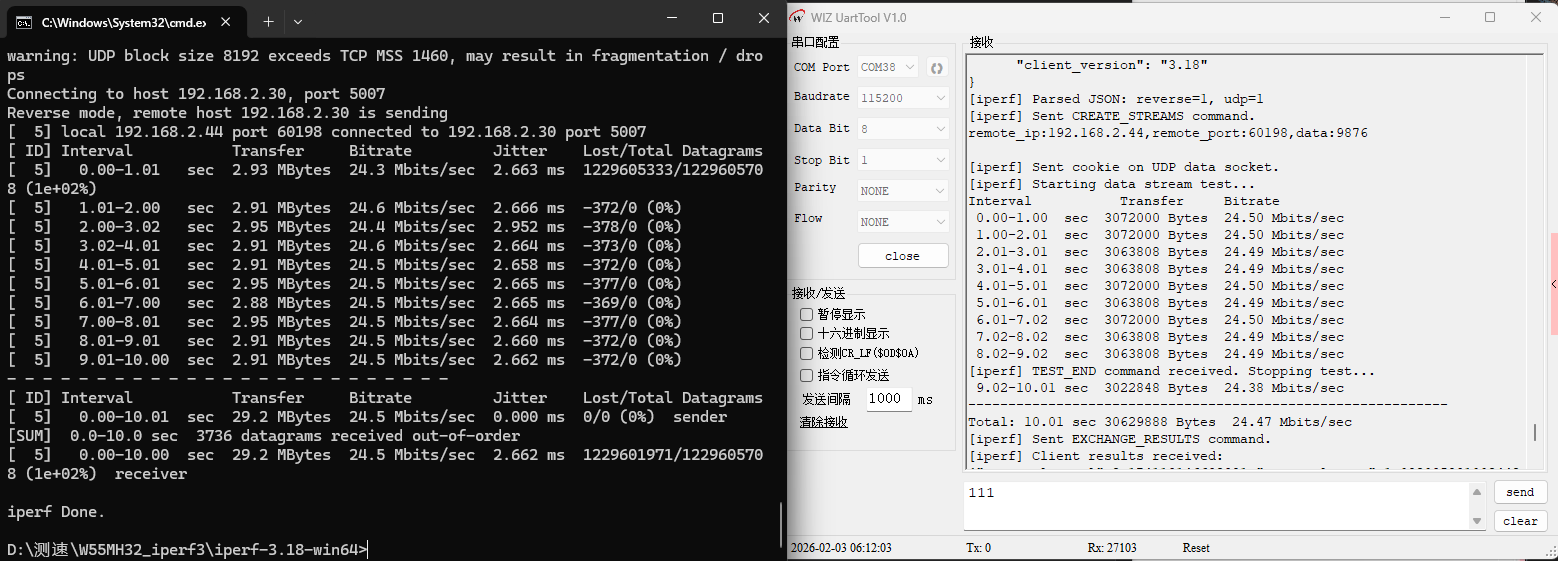Open the COM Port dropdown
This screenshot has height=561, width=1558.
[x=888, y=67]
